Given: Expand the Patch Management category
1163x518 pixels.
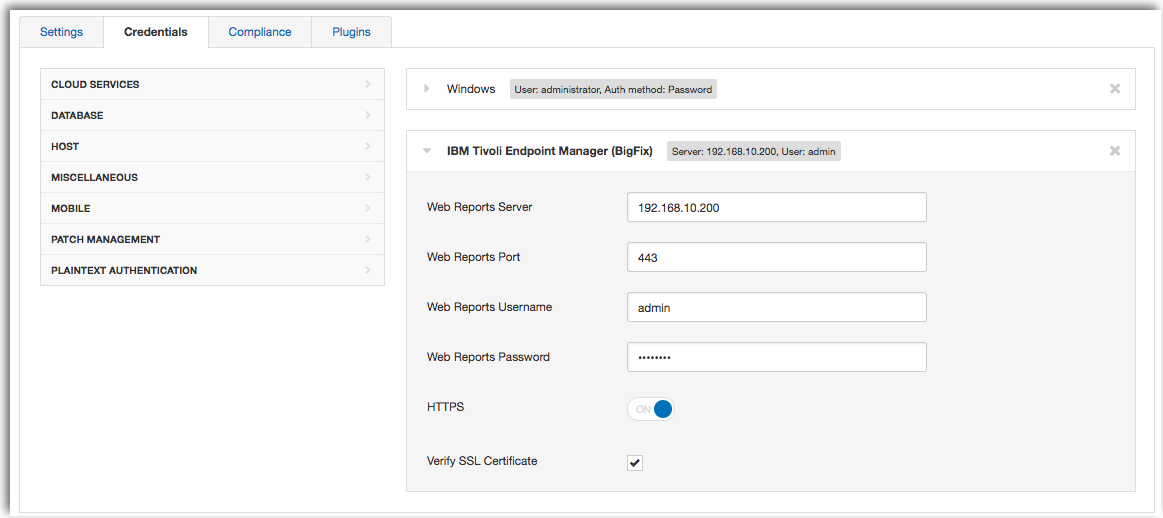Looking at the screenshot, I should (212, 240).
